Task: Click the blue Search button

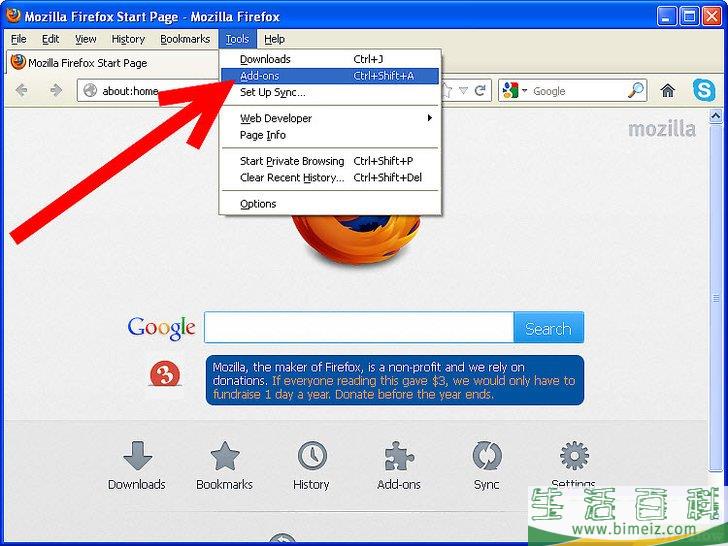Action: (548, 328)
